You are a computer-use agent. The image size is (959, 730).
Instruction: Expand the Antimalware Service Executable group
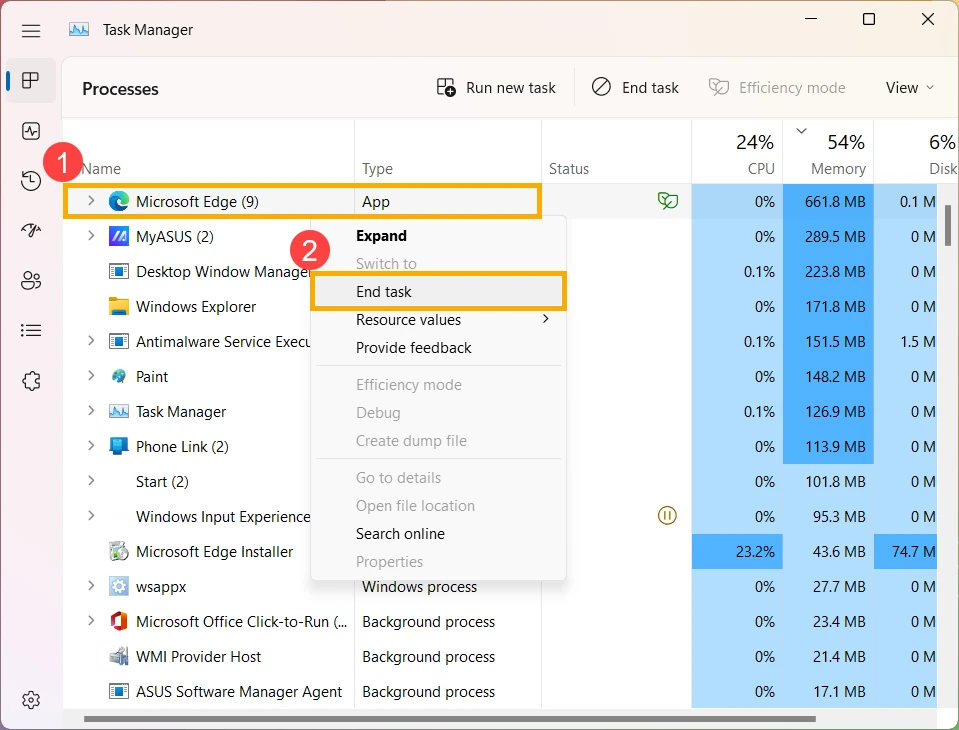pos(91,341)
